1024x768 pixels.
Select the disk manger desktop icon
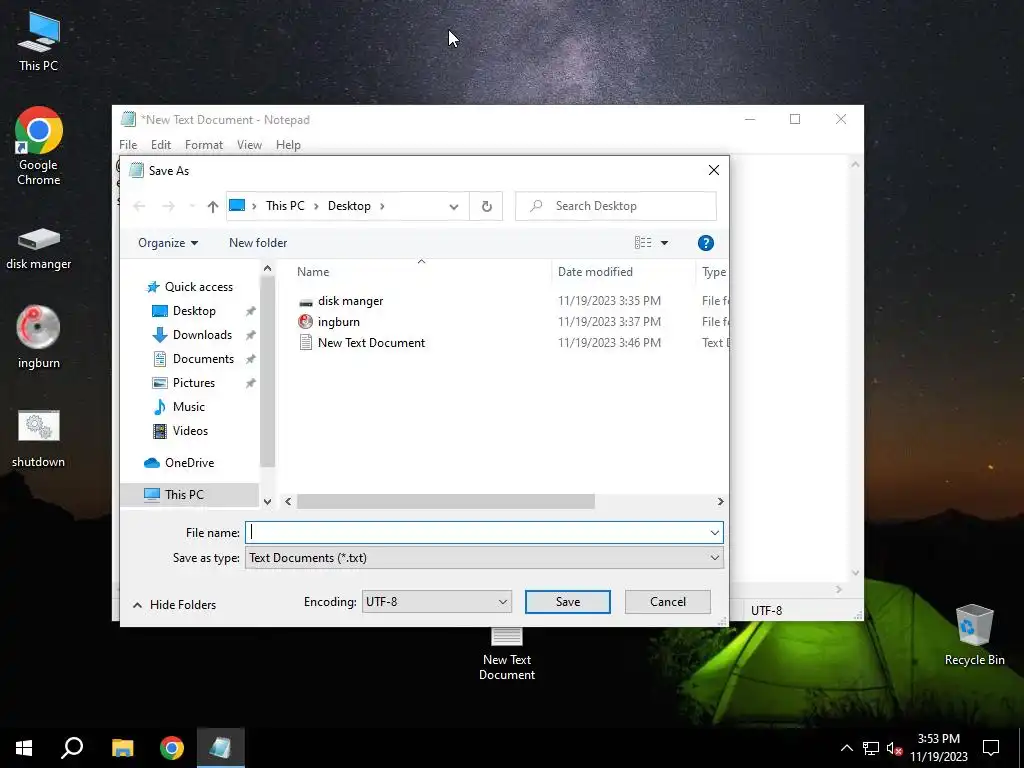coord(38,248)
